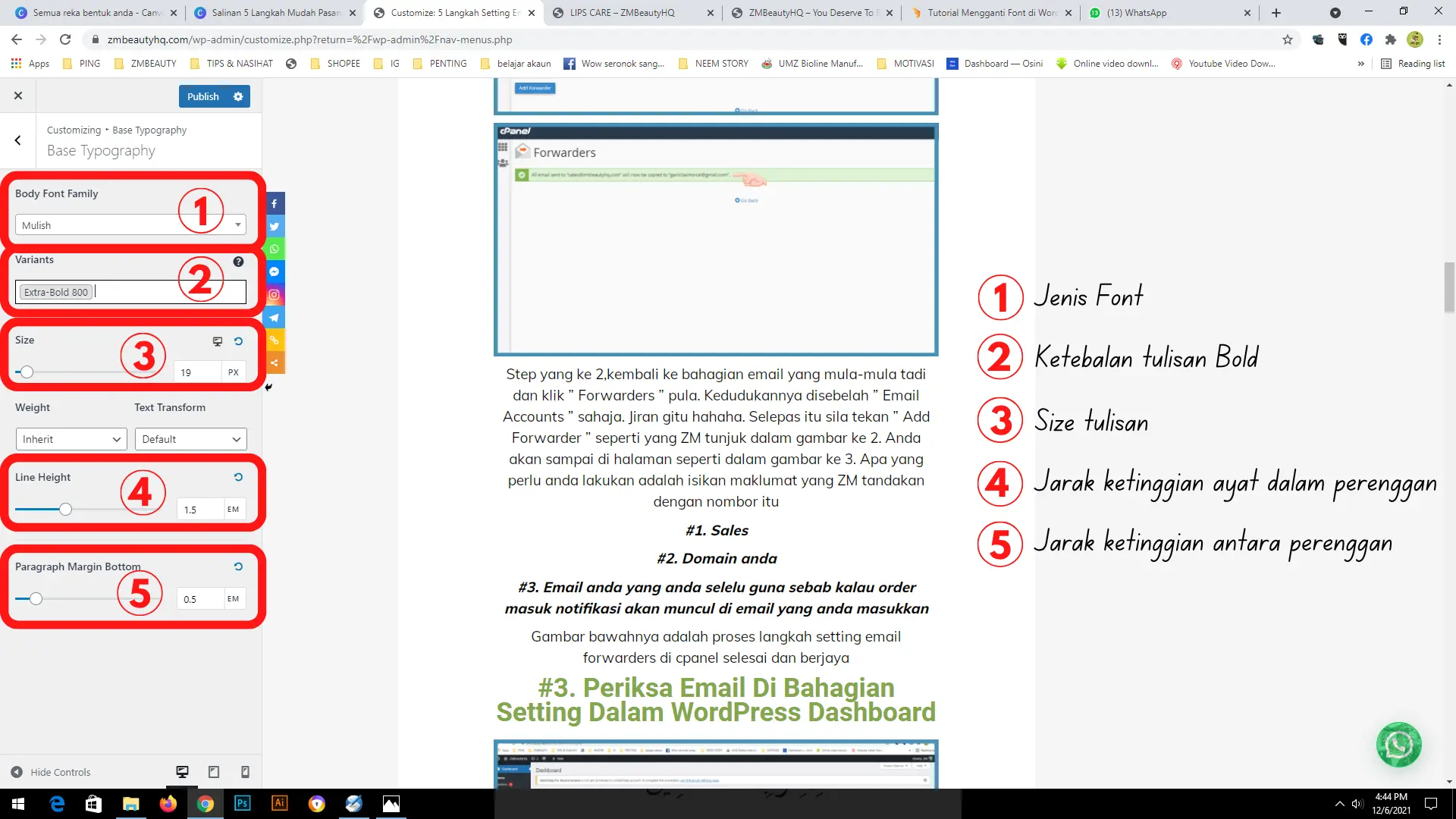Viewport: 1456px width, 819px height.
Task: Close the Customizer with the X icon
Action: pos(18,96)
